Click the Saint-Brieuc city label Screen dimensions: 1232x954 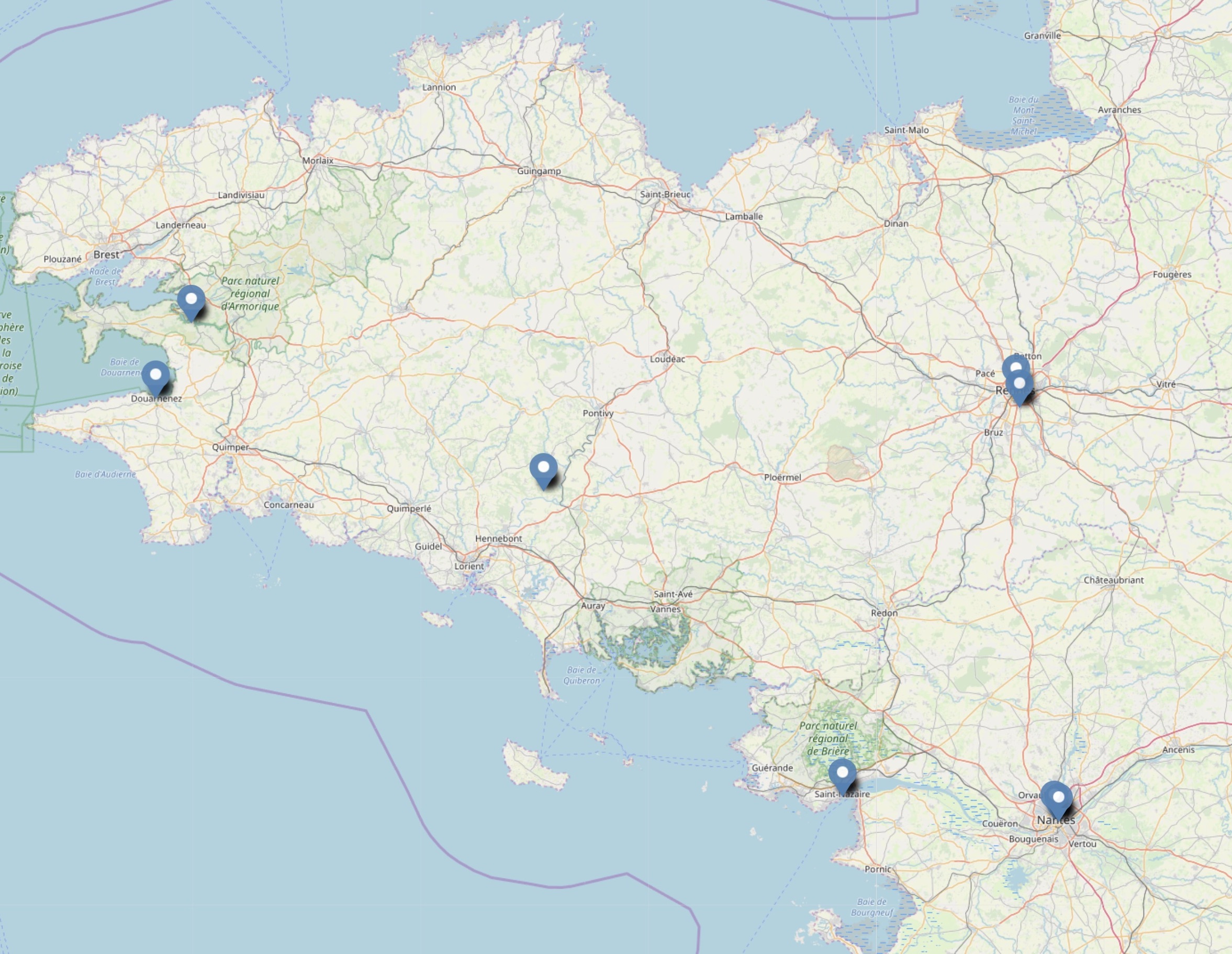coord(665,194)
